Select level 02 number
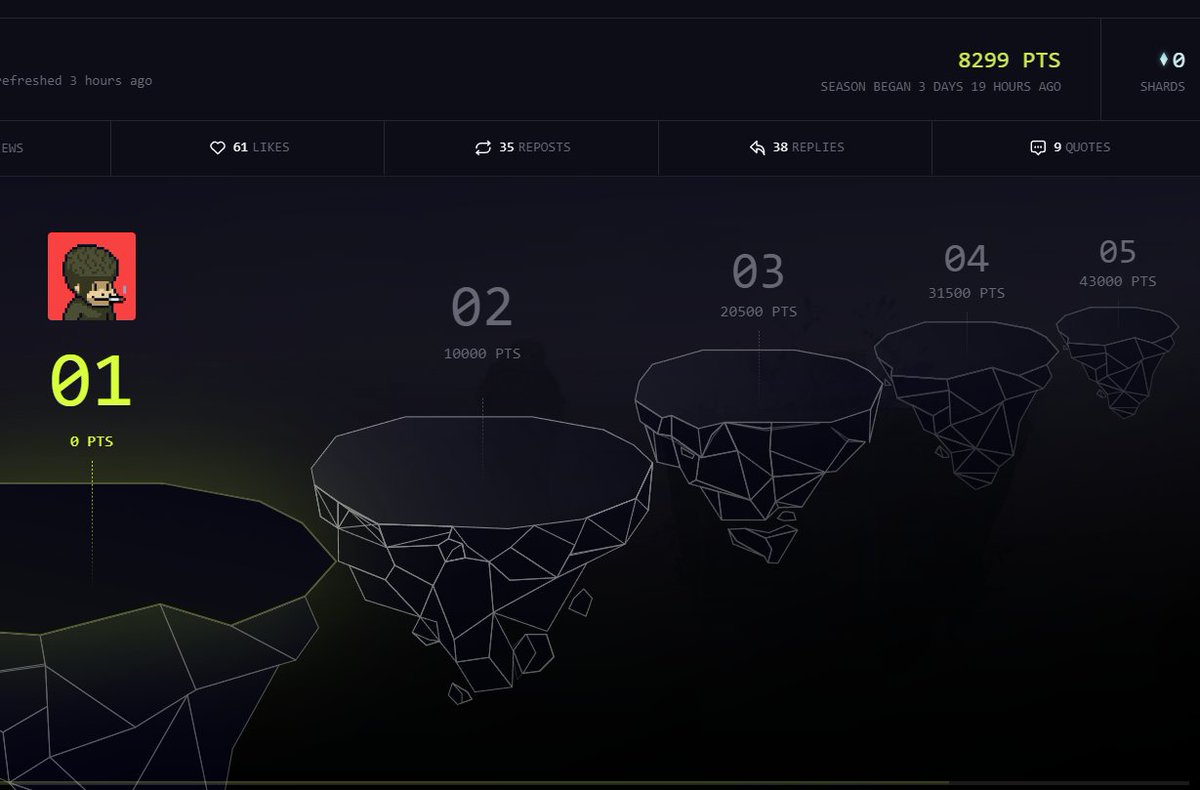 tap(482, 307)
